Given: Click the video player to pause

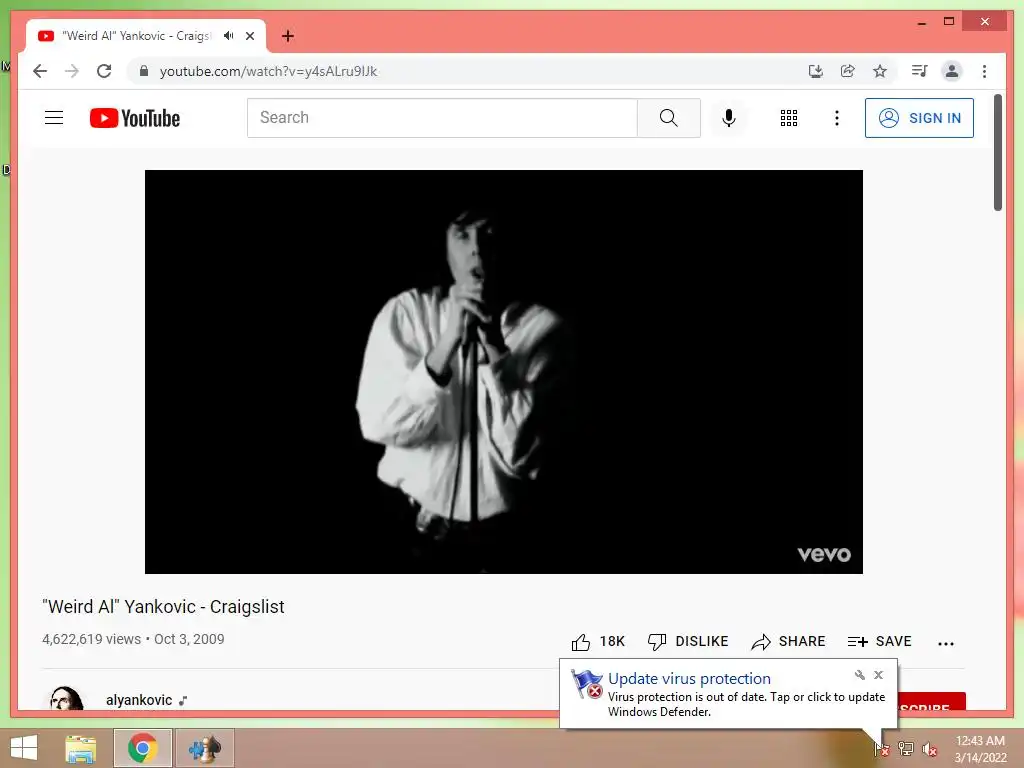Looking at the screenshot, I should pos(504,372).
